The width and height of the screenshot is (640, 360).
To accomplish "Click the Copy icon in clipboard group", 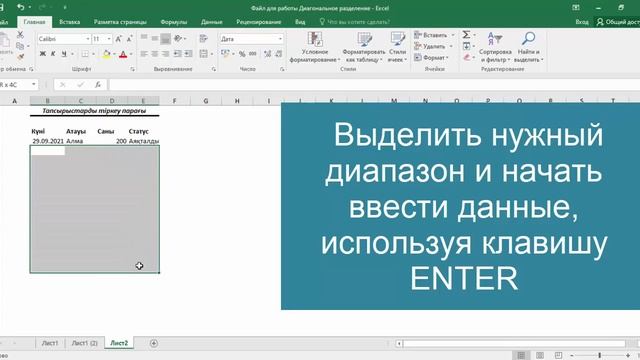I will (x=20, y=46).
